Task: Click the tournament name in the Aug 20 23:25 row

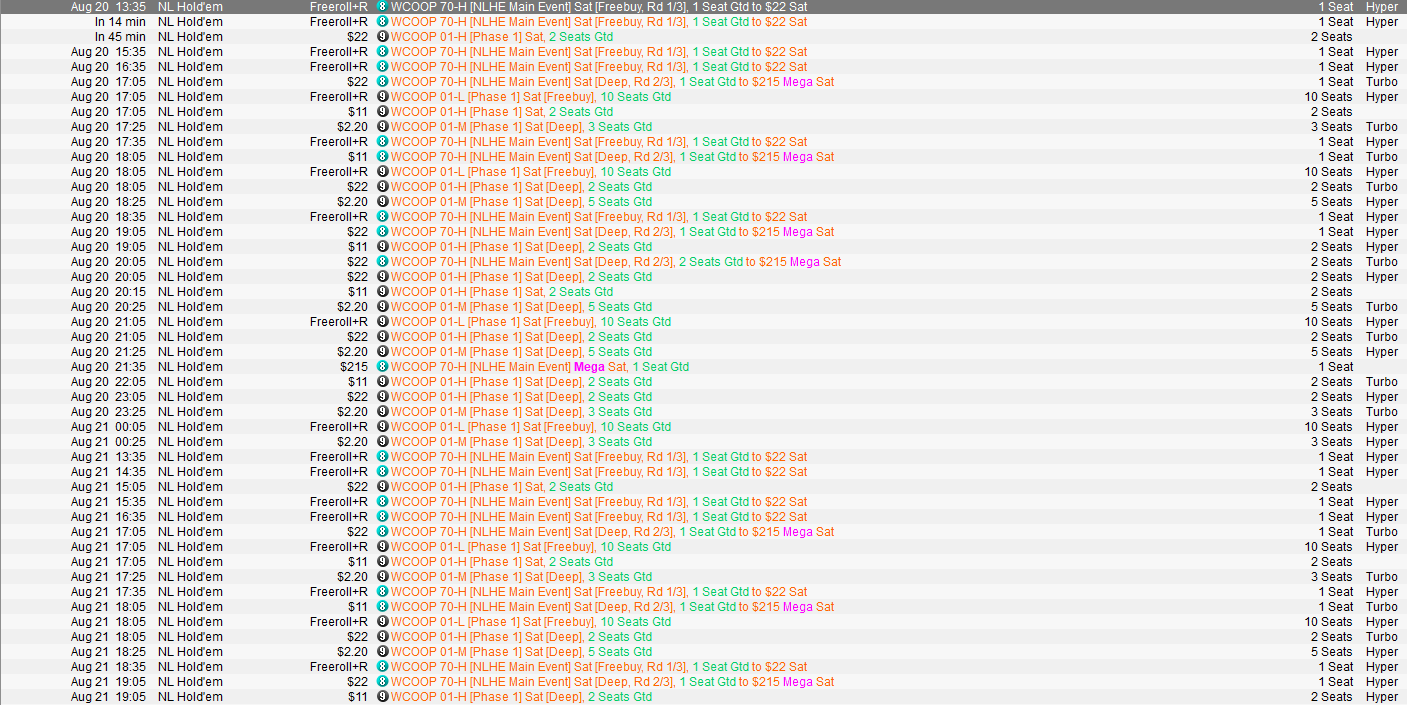Action: click(x=521, y=411)
